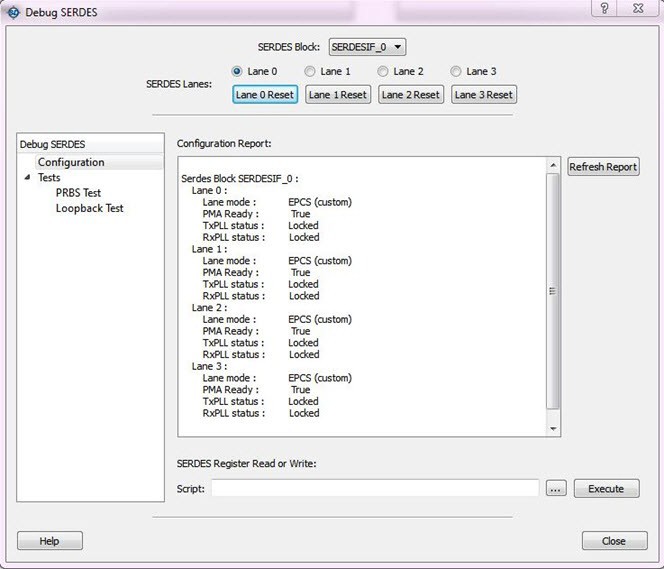The height and width of the screenshot is (569, 664).
Task: Choose the Lane 2 radio option
Action: 383,71
